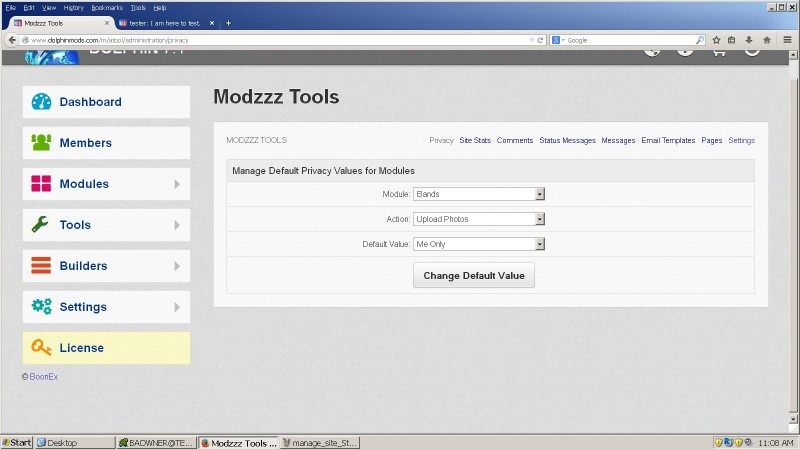Switch to the Desktop taskbar item
Image resolution: width=800 pixels, height=450 pixels.
point(74,442)
